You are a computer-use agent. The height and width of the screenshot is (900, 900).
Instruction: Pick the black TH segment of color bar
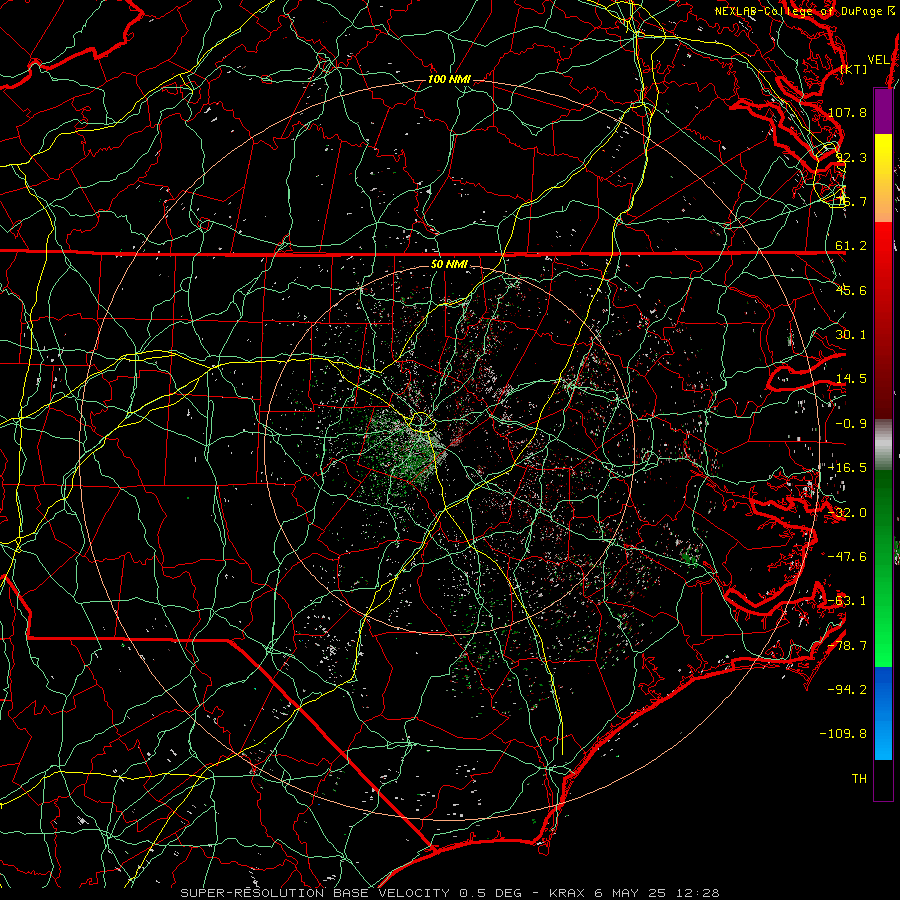click(x=883, y=779)
